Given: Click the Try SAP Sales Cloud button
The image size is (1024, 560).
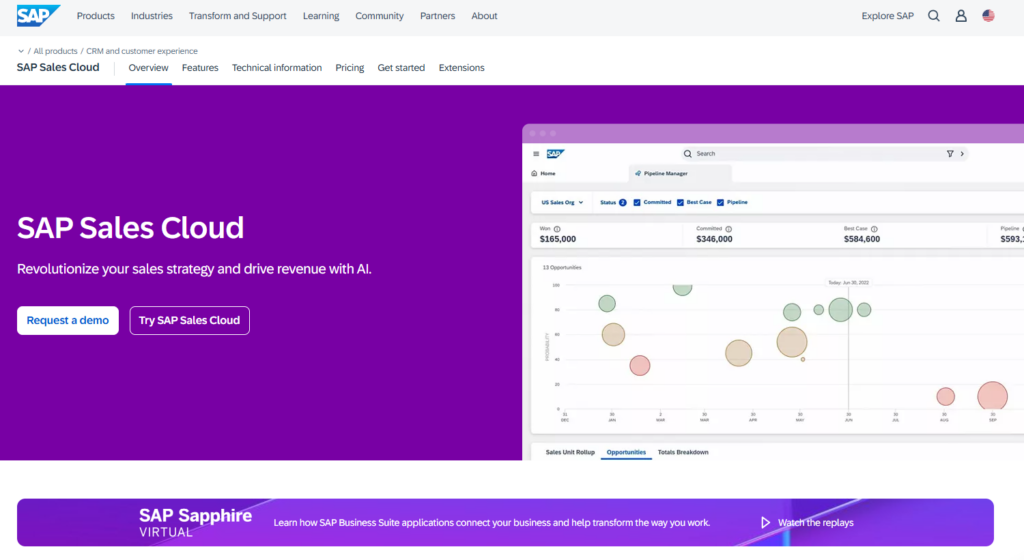Looking at the screenshot, I should coord(189,320).
